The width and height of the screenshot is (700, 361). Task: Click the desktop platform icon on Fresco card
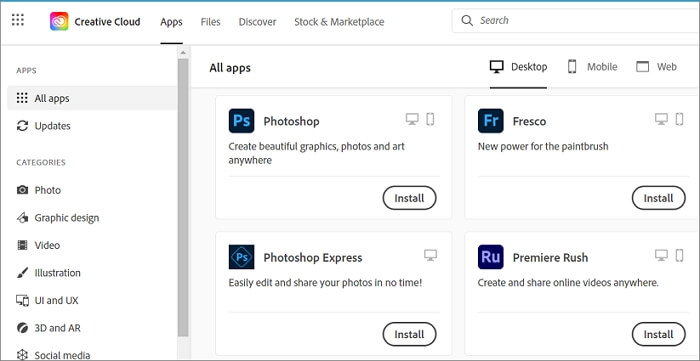661,119
